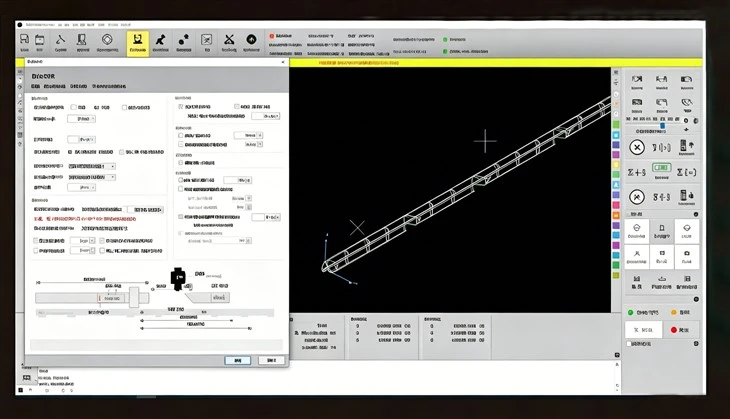
Task: Toggle the checked box heading the dialog's right column
Action: [181, 107]
